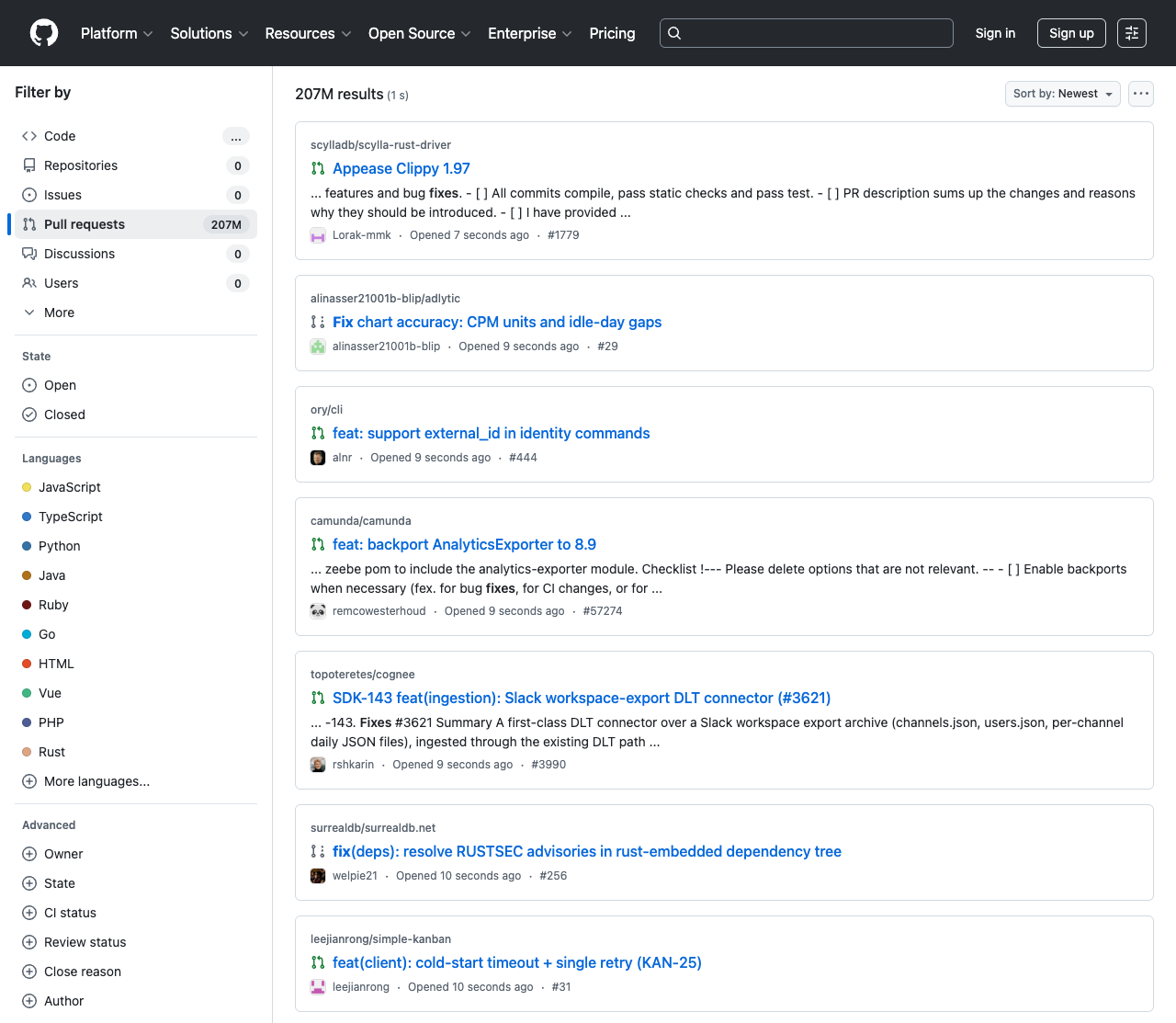Click the pull request icon beside Appease Clippy 1.97
The image size is (1176, 1023).
click(318, 168)
